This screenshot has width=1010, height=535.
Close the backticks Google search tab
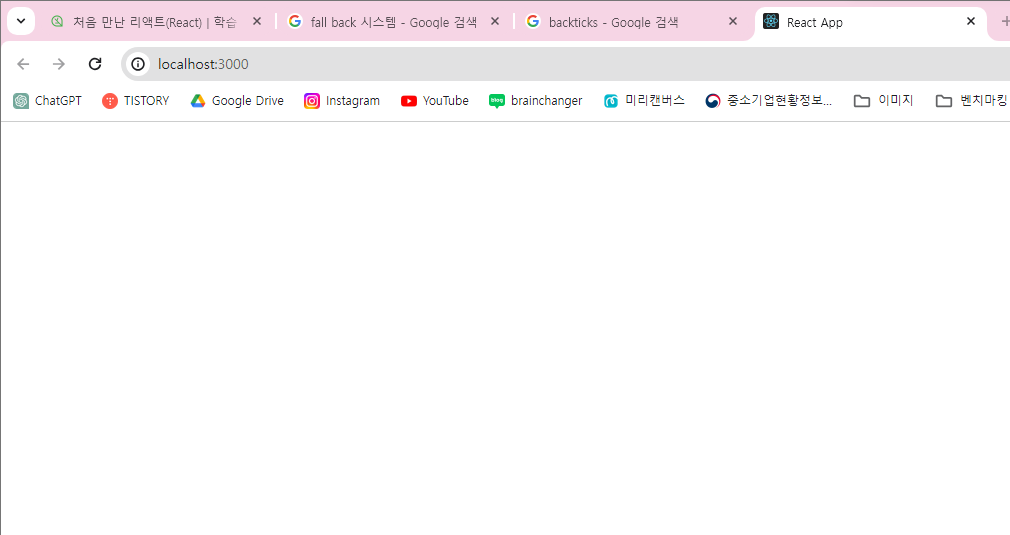click(733, 22)
